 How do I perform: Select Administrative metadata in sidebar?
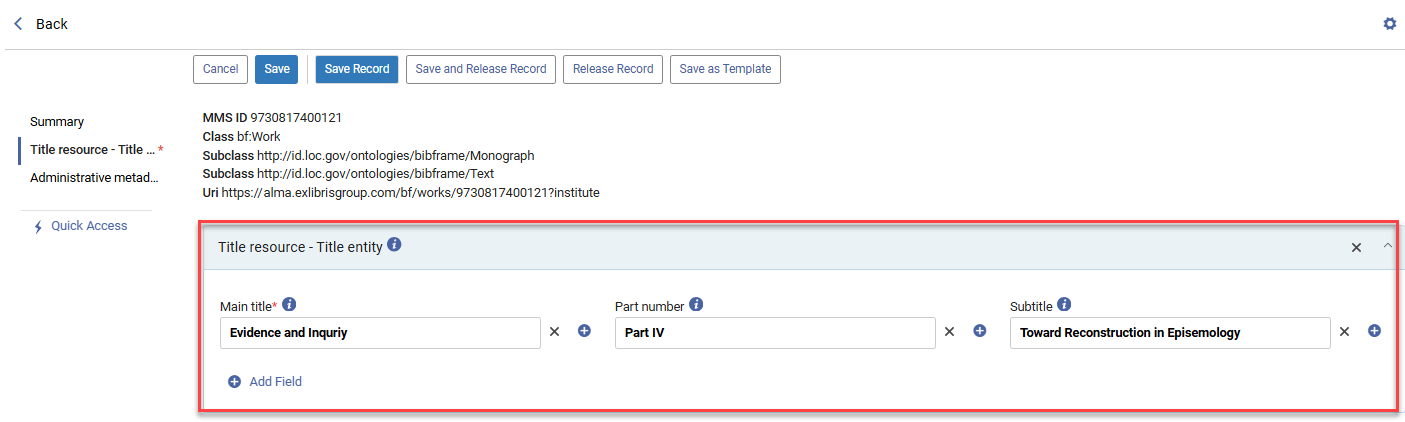pos(94,178)
